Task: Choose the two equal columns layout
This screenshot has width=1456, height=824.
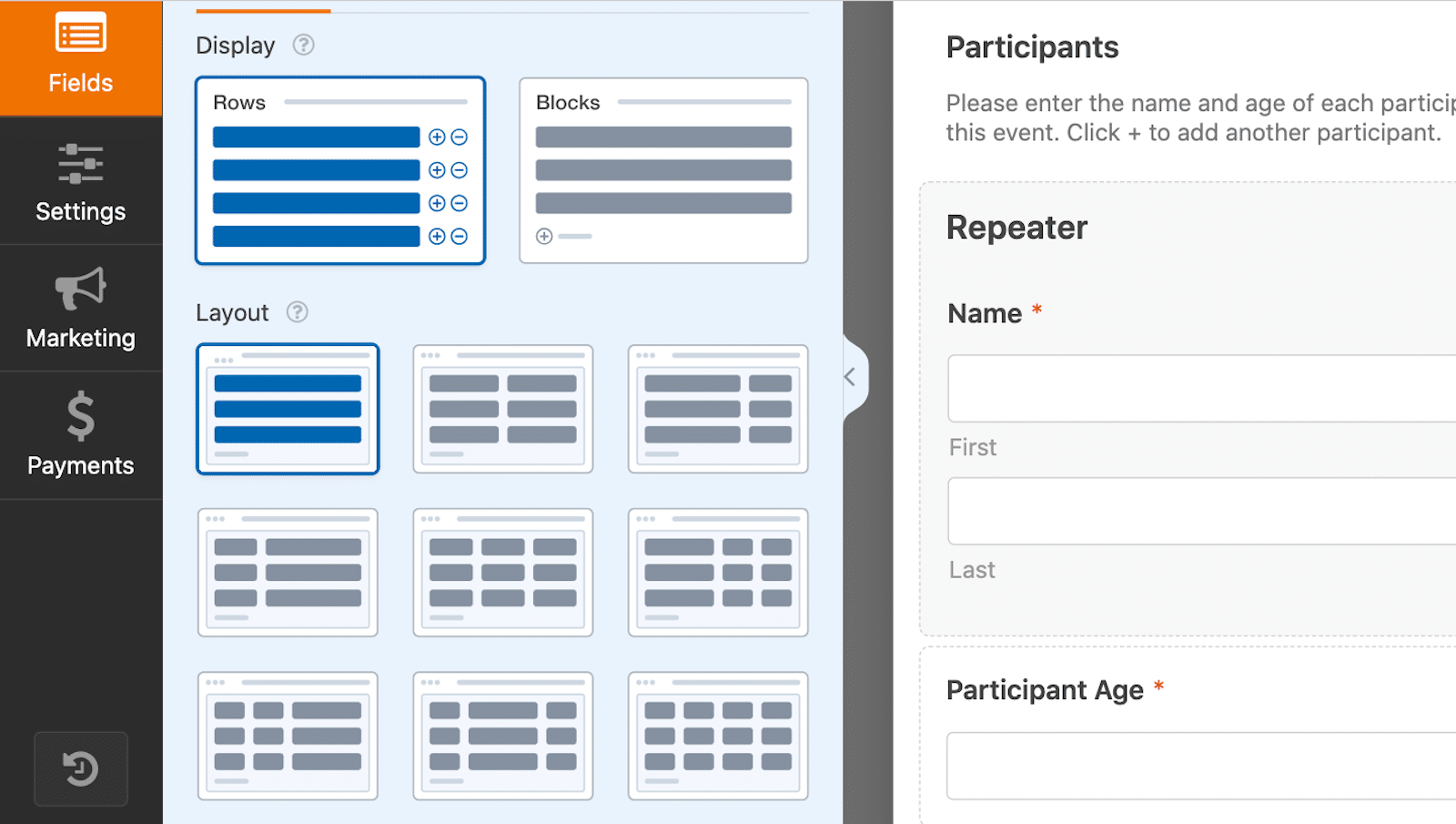Action: [503, 409]
